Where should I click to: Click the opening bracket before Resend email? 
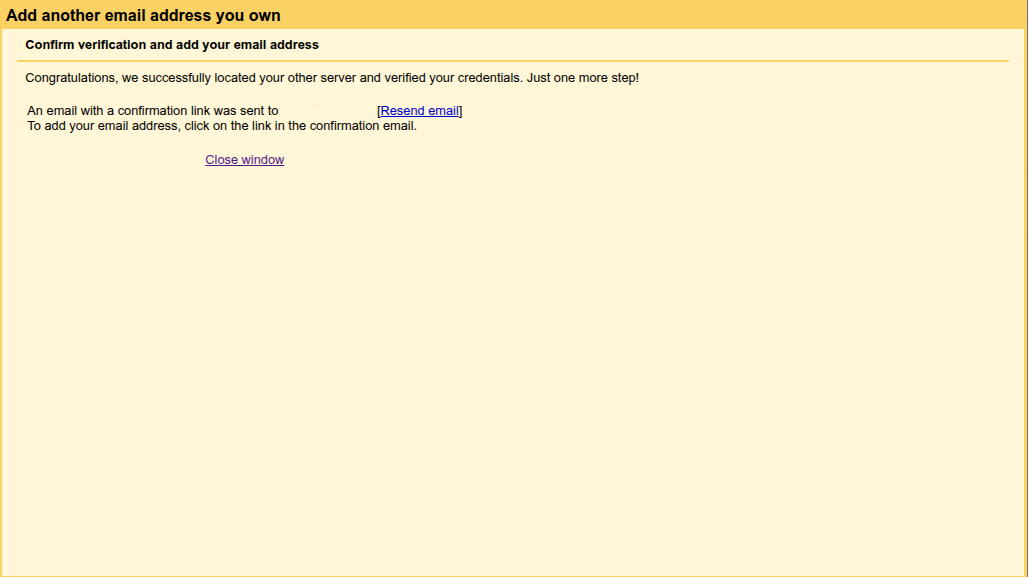tap(379, 111)
